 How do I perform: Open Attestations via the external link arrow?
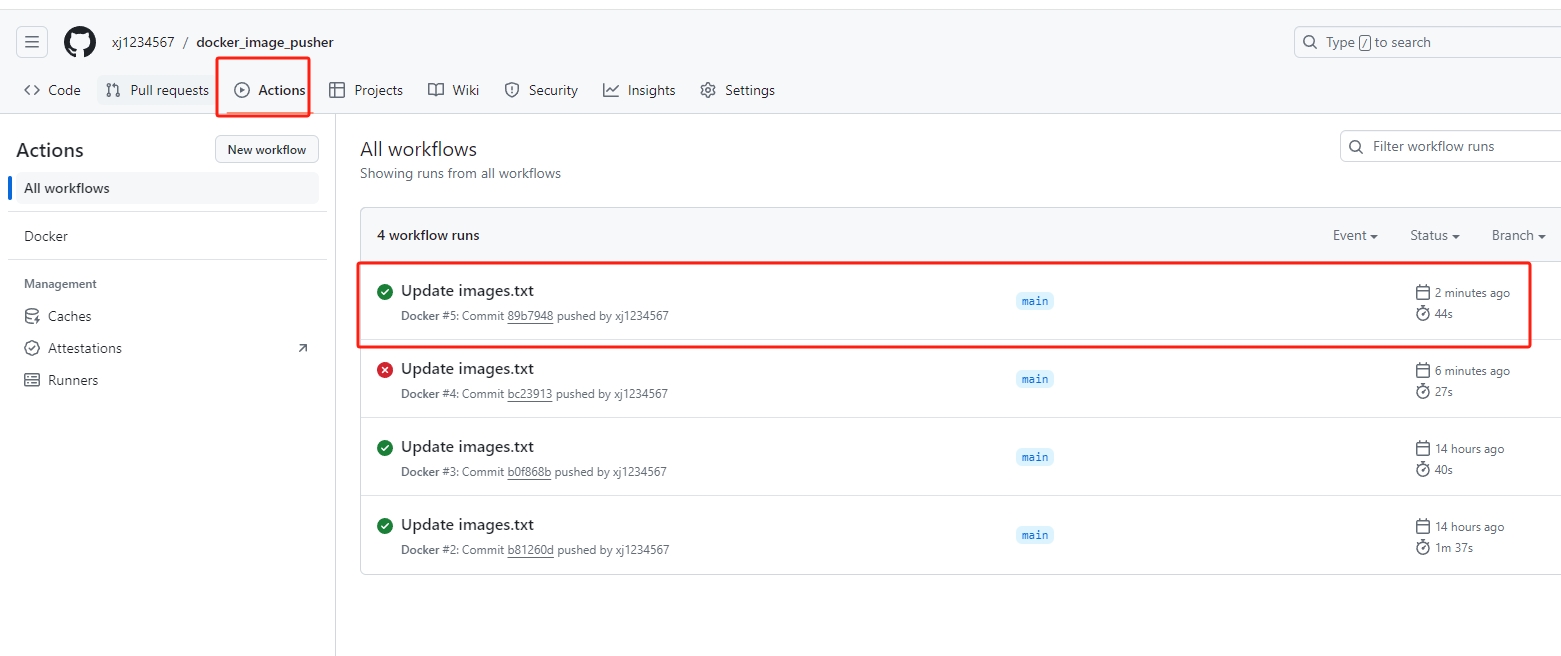tap(303, 347)
